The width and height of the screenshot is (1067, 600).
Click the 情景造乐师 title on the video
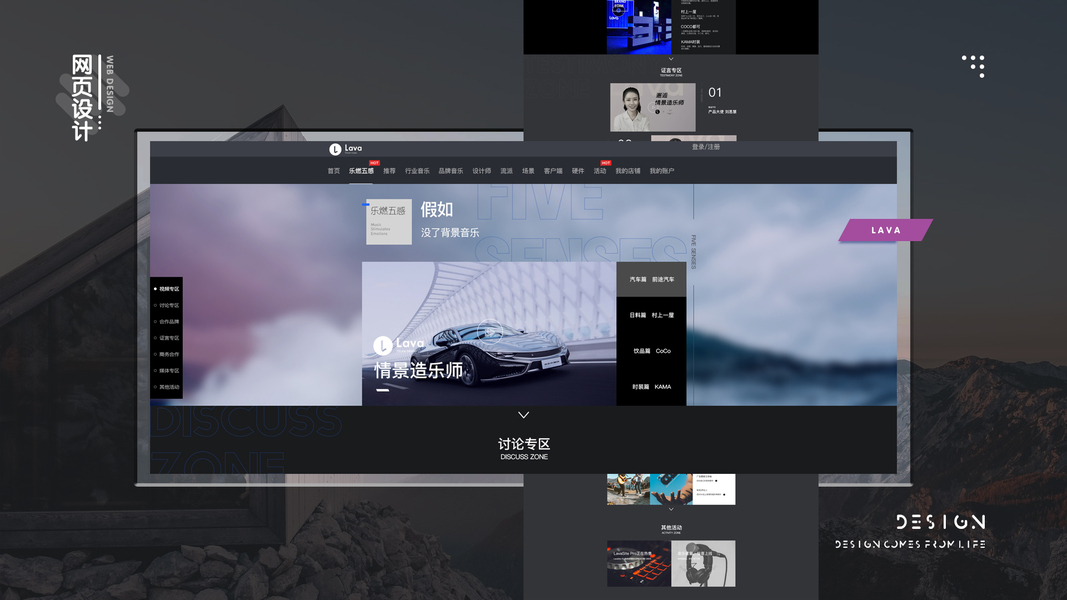418,371
